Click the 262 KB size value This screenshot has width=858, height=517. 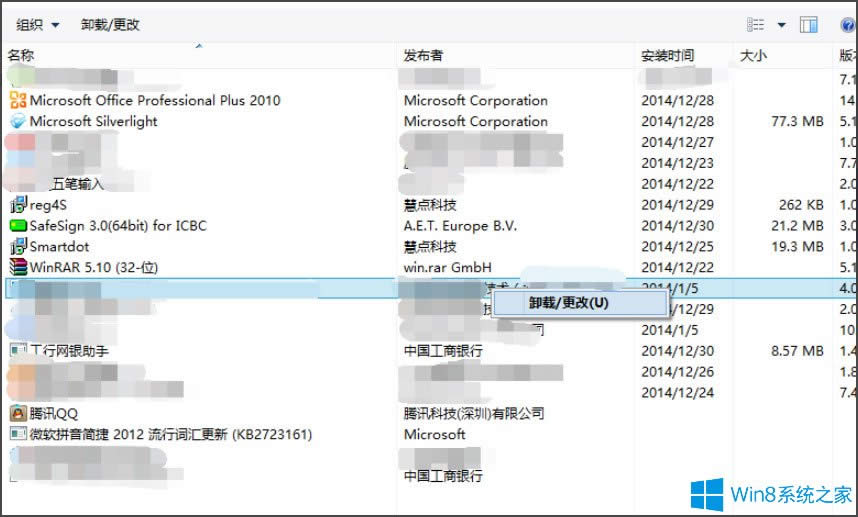[x=801, y=205]
